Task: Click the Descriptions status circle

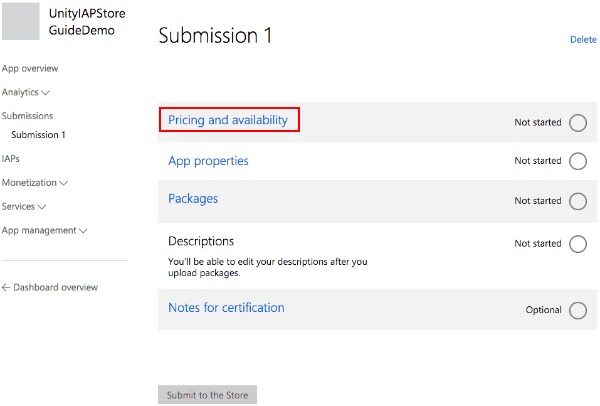Action: click(x=577, y=244)
